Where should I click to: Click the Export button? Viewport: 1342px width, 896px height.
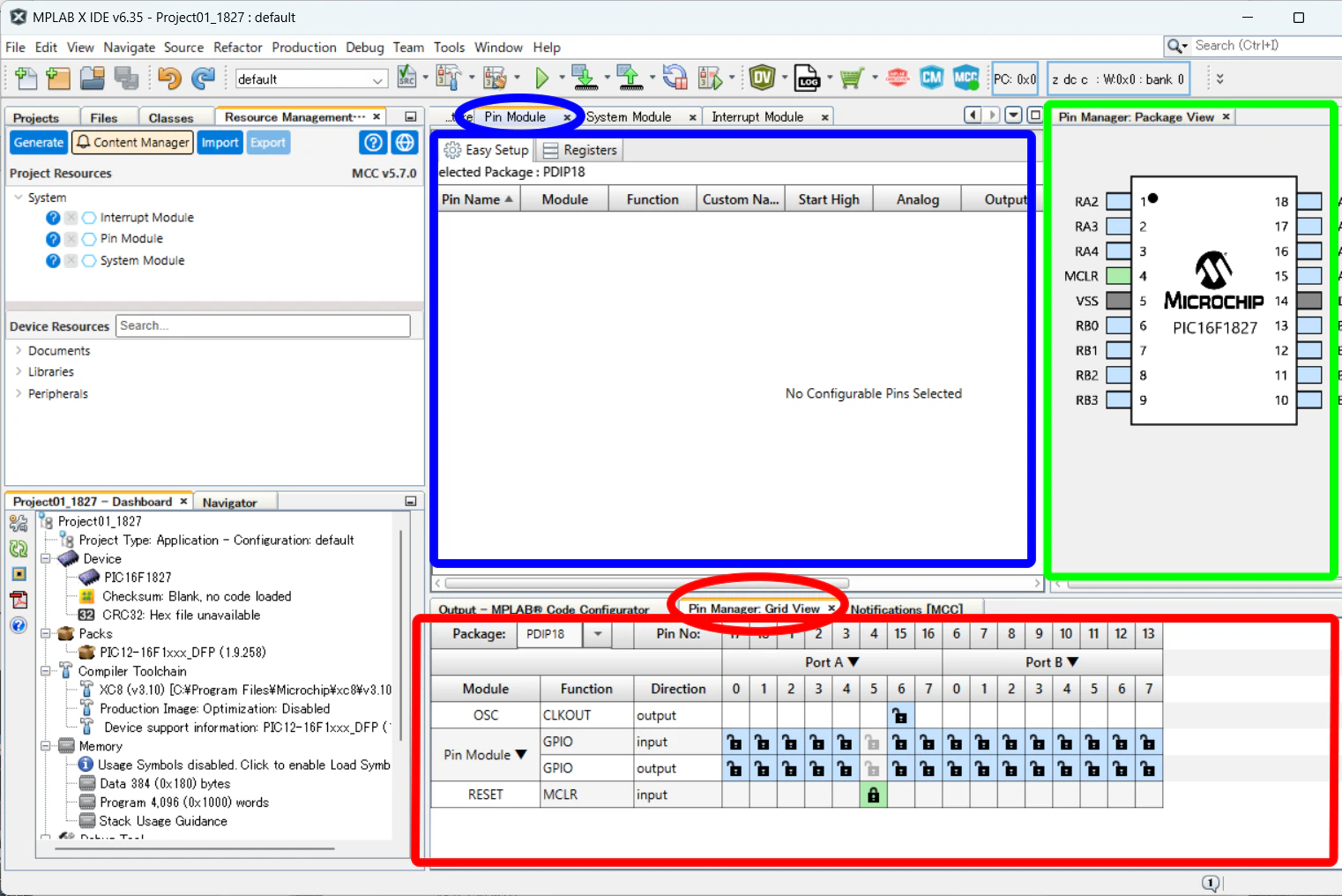pos(268,142)
